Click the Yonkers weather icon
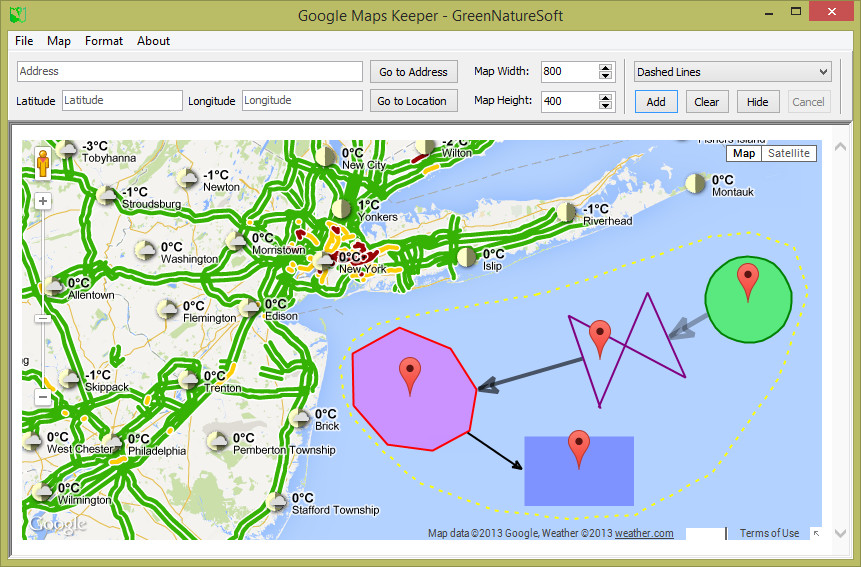 click(341, 209)
